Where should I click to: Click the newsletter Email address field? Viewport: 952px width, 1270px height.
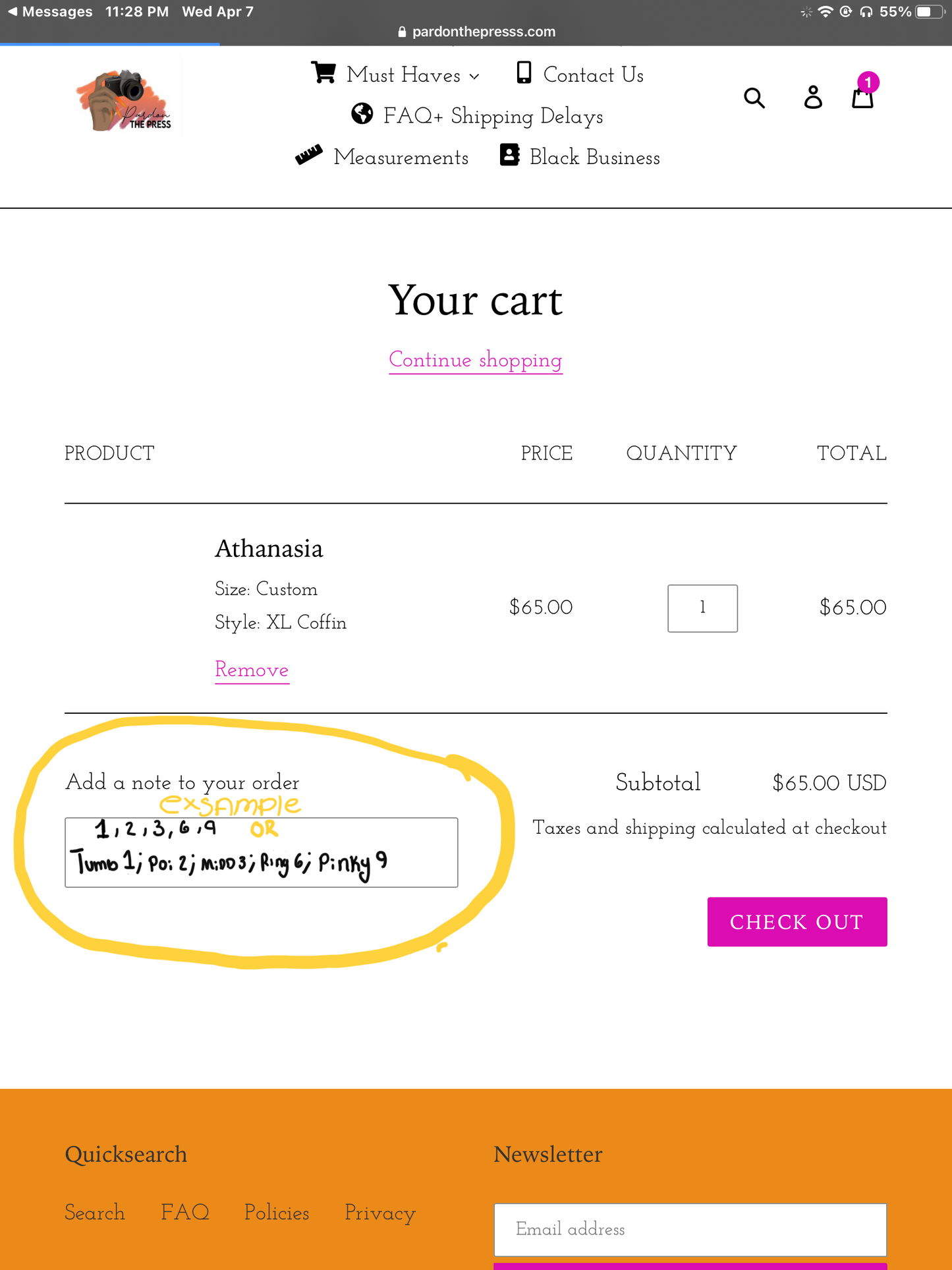click(690, 1229)
